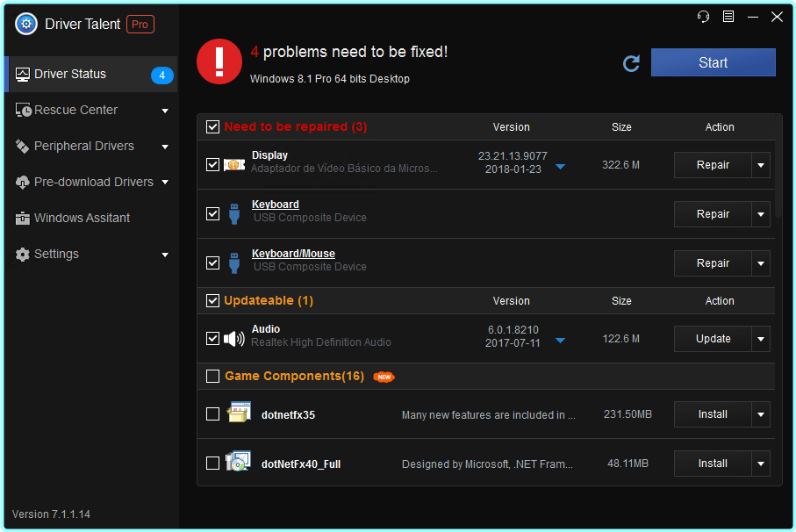Click the blue 4 notification badge
Viewport: 796px width, 532px height.
(x=162, y=75)
